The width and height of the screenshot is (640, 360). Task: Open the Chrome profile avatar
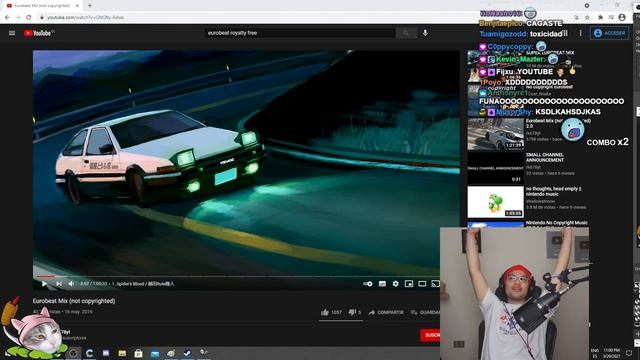pyautogui.click(x=622, y=18)
